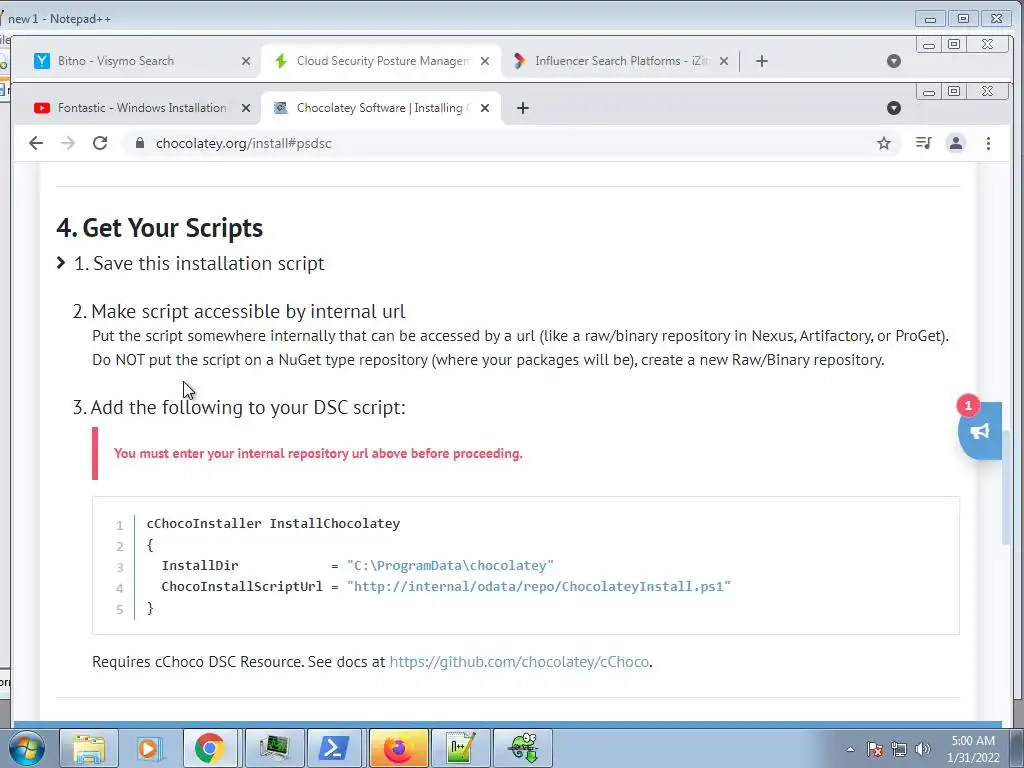
Task: Open the Windows Start menu
Action: click(27, 748)
